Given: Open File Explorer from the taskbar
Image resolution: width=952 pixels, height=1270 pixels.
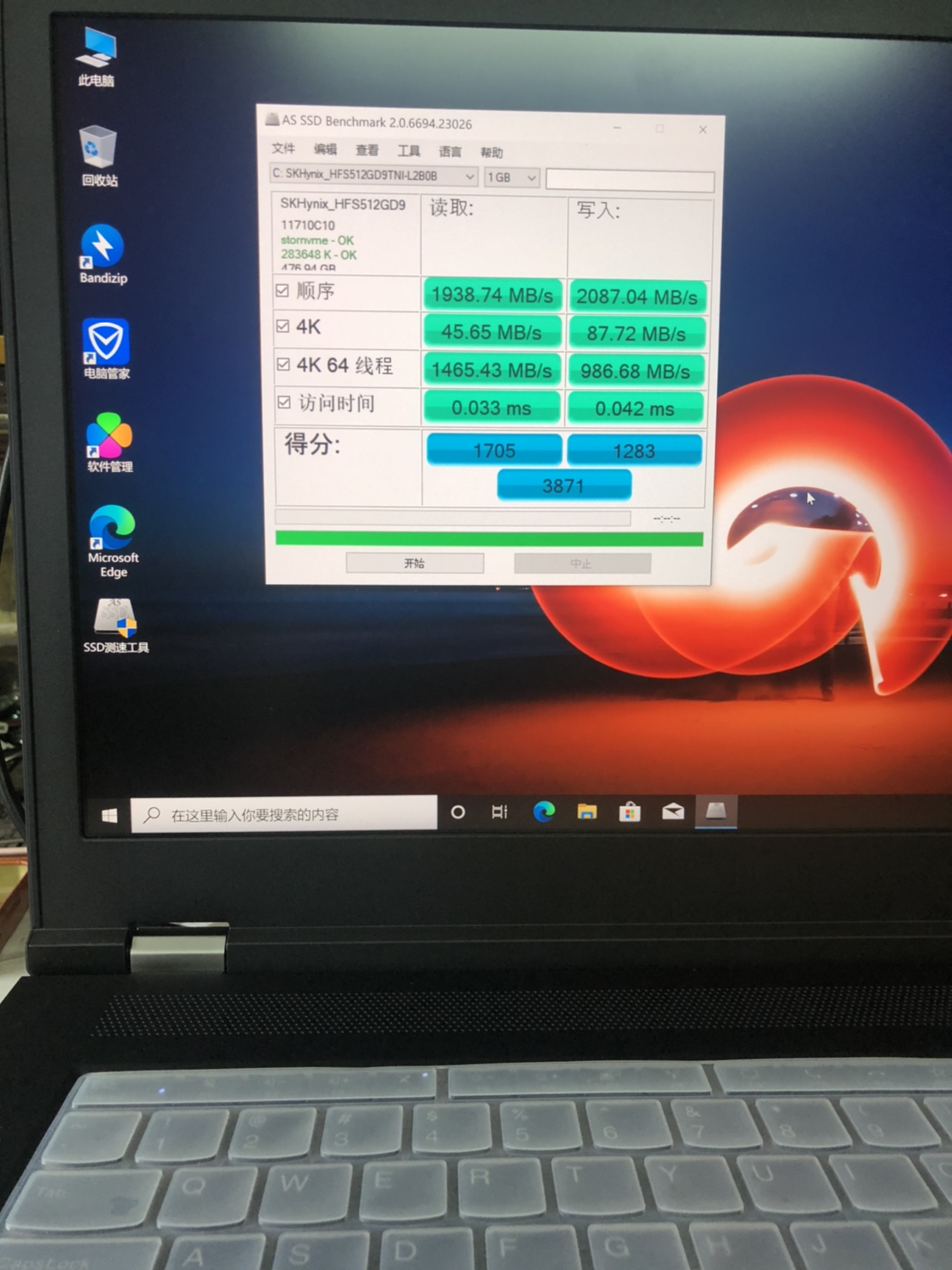Looking at the screenshot, I should point(586,812).
